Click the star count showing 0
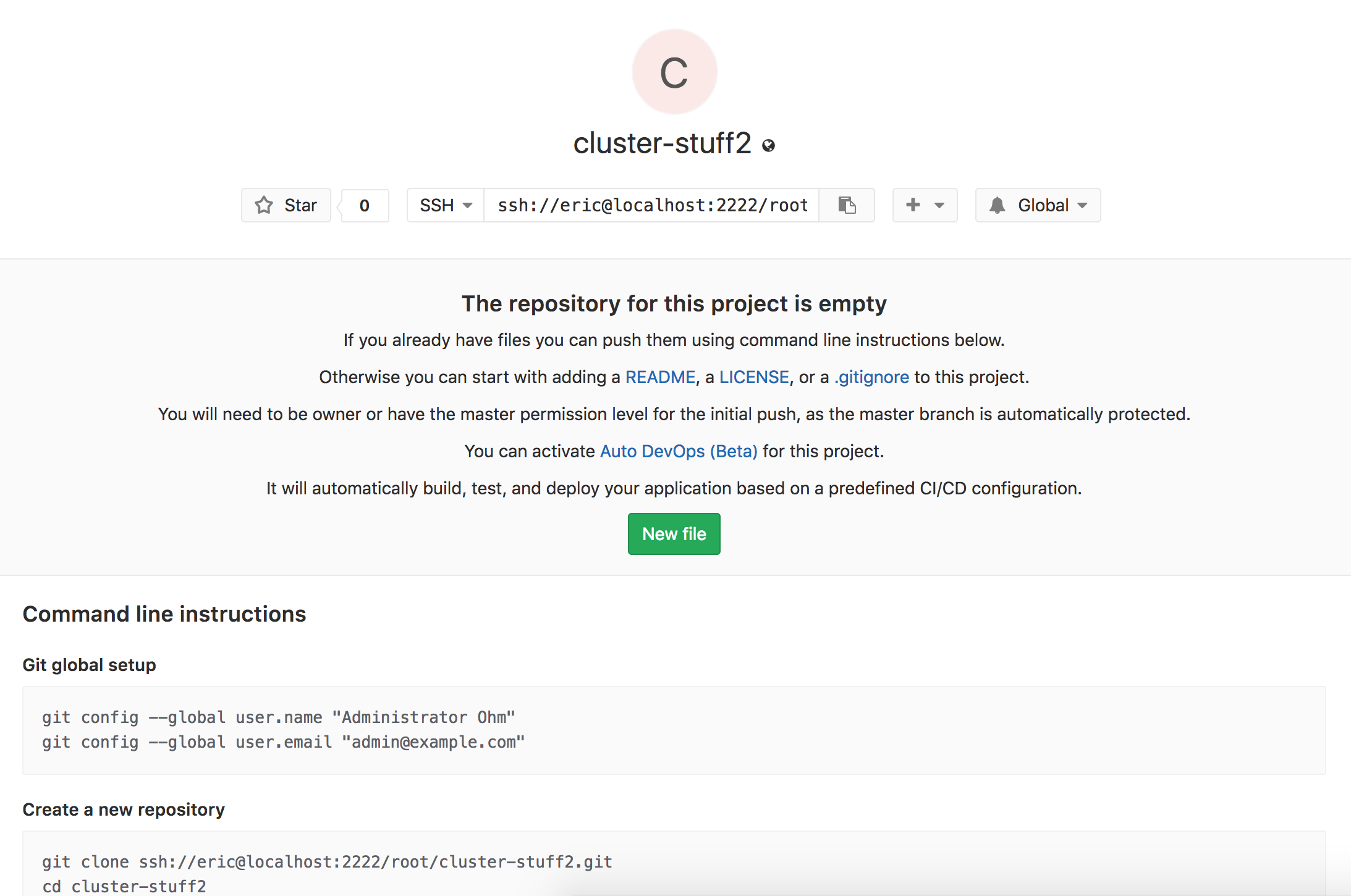This screenshot has height=896, width=1351. pos(365,205)
